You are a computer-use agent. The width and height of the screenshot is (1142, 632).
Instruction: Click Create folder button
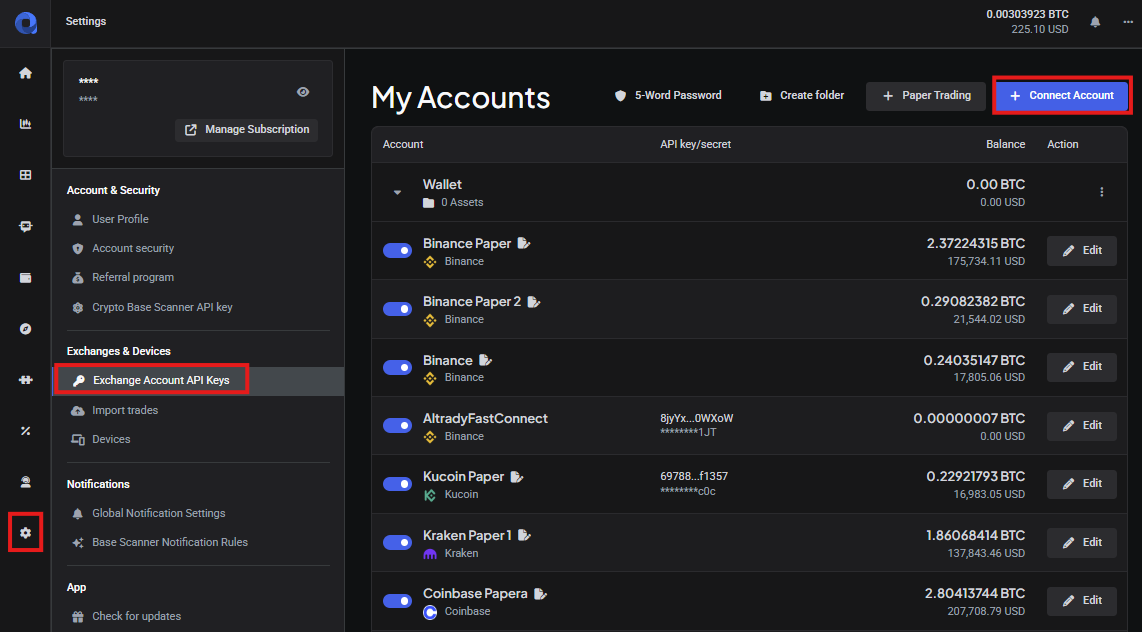[x=802, y=95]
